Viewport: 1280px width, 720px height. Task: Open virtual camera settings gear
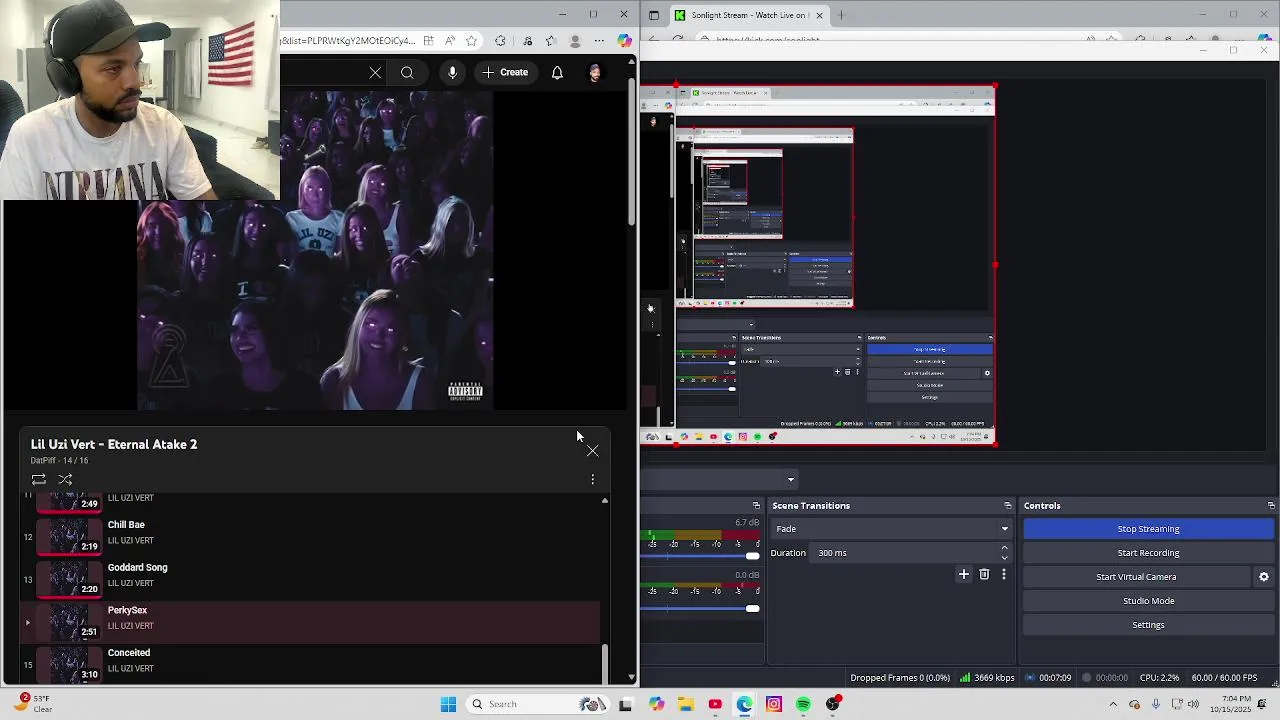pyautogui.click(x=1264, y=577)
